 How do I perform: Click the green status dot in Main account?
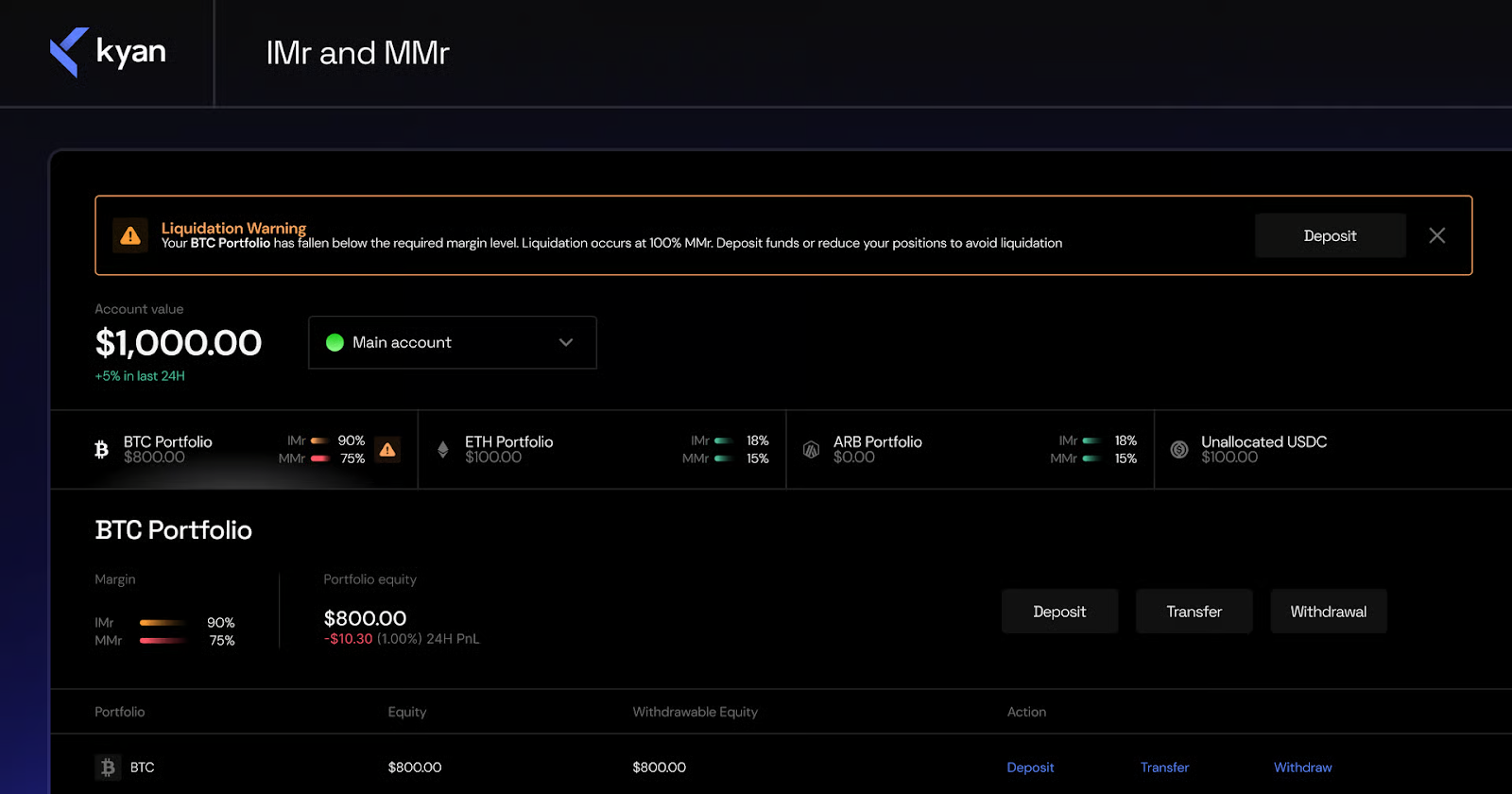[x=335, y=342]
